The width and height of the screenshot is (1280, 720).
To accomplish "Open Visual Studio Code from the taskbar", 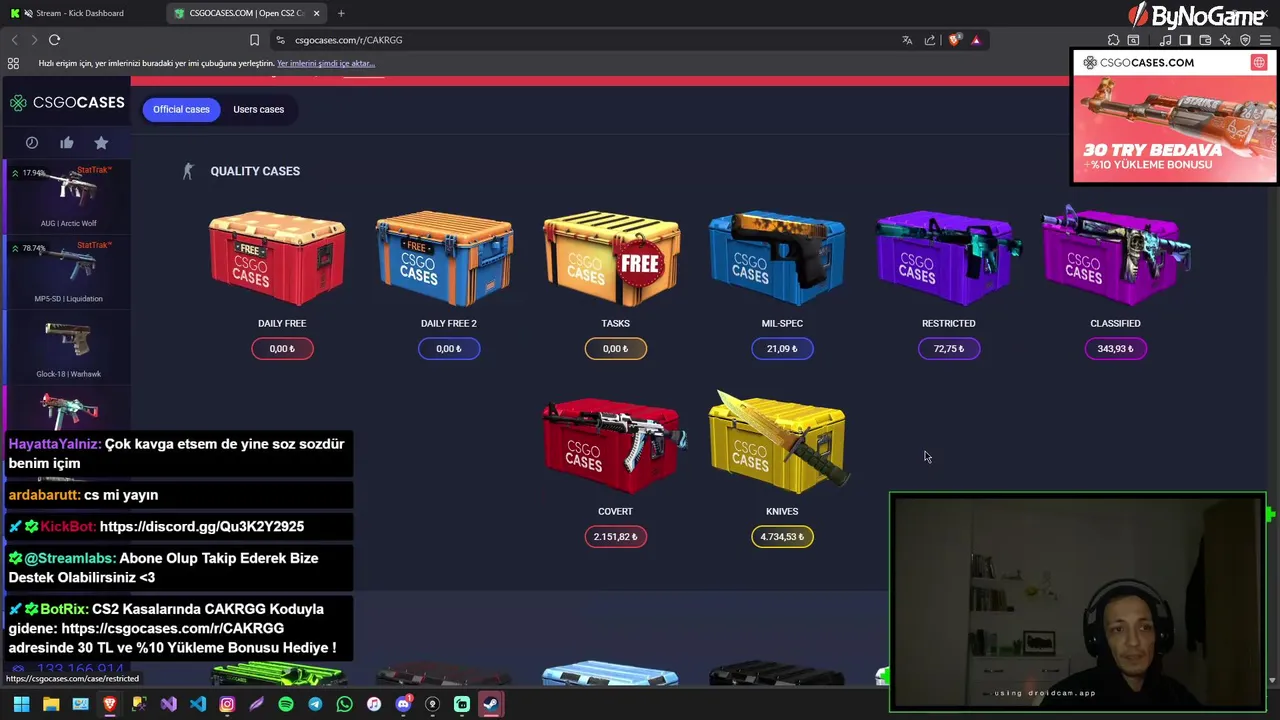I will coord(198,704).
